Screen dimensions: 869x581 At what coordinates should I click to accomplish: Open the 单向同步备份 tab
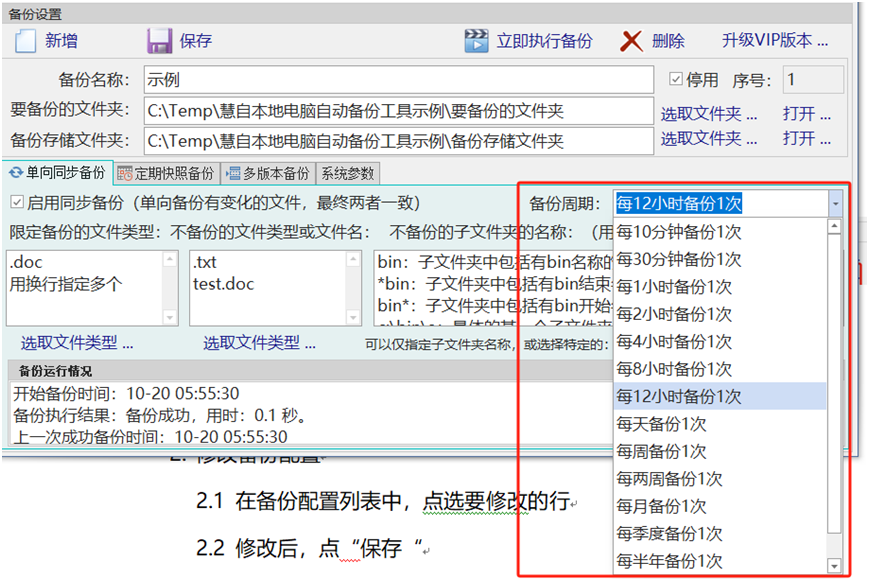click(x=58, y=173)
